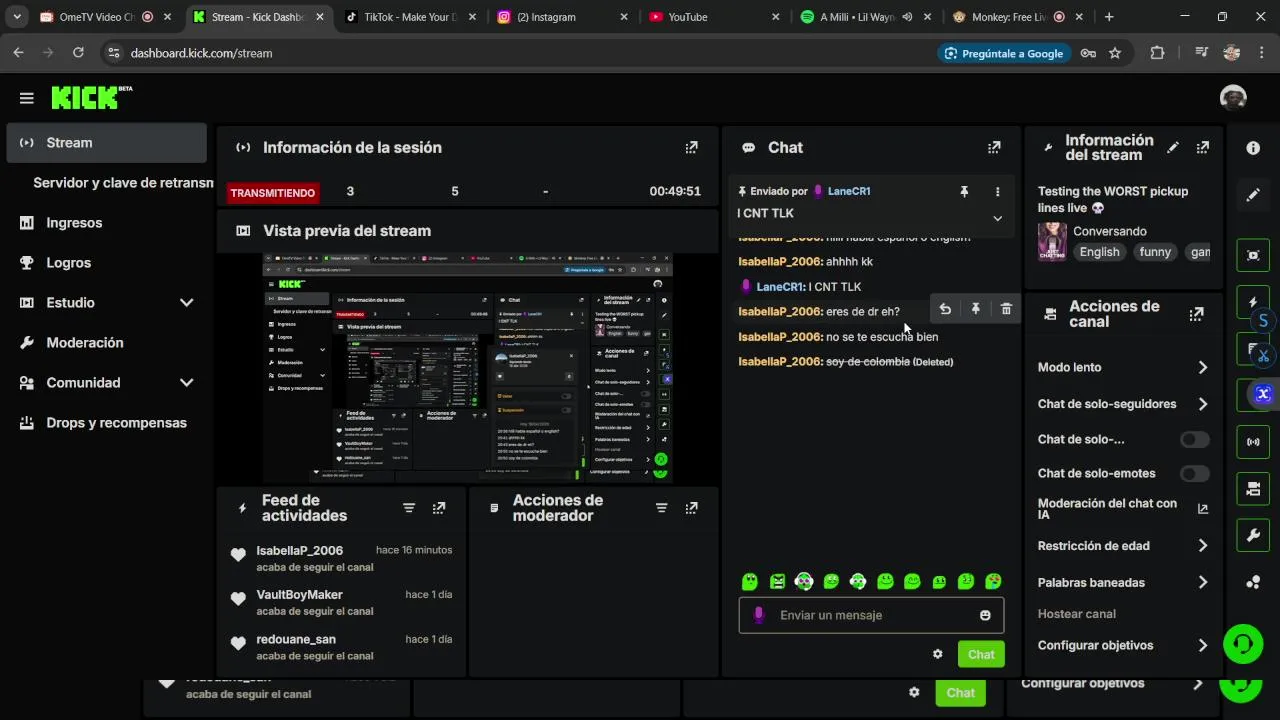This screenshot has width=1280, height=720.
Task: Open Drops y recompensas in sidebar
Action: click(106, 423)
